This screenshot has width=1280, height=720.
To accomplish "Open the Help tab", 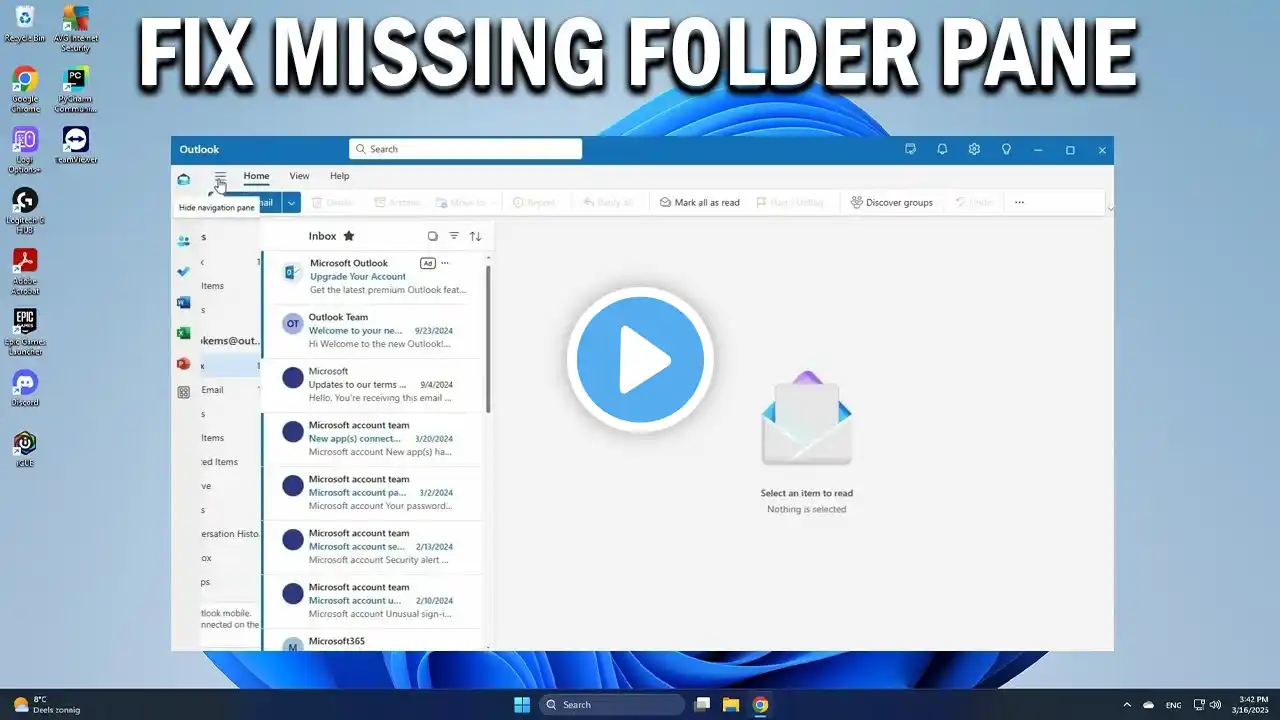I will (340, 176).
